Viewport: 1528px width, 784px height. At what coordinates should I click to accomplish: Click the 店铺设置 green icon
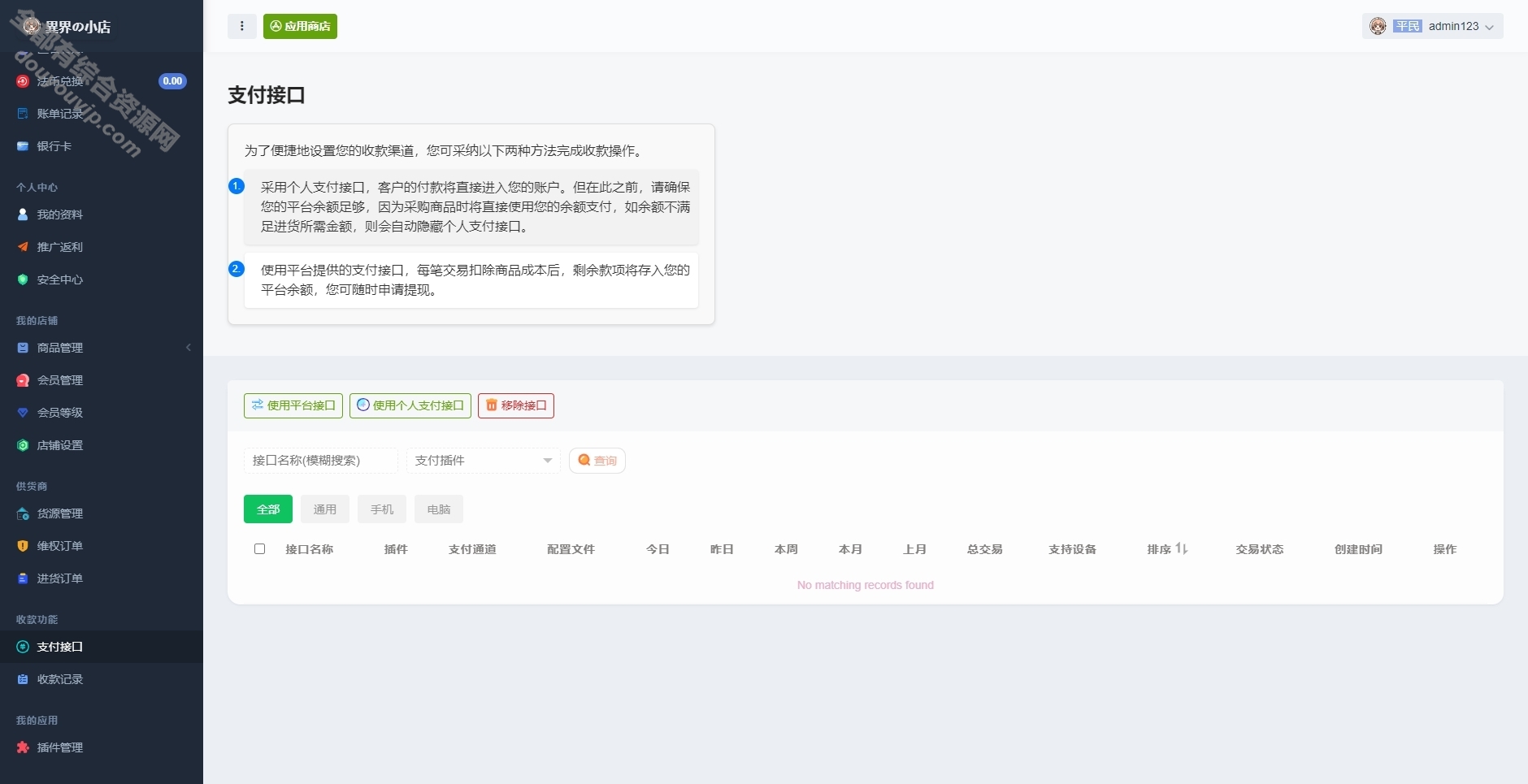(x=23, y=445)
